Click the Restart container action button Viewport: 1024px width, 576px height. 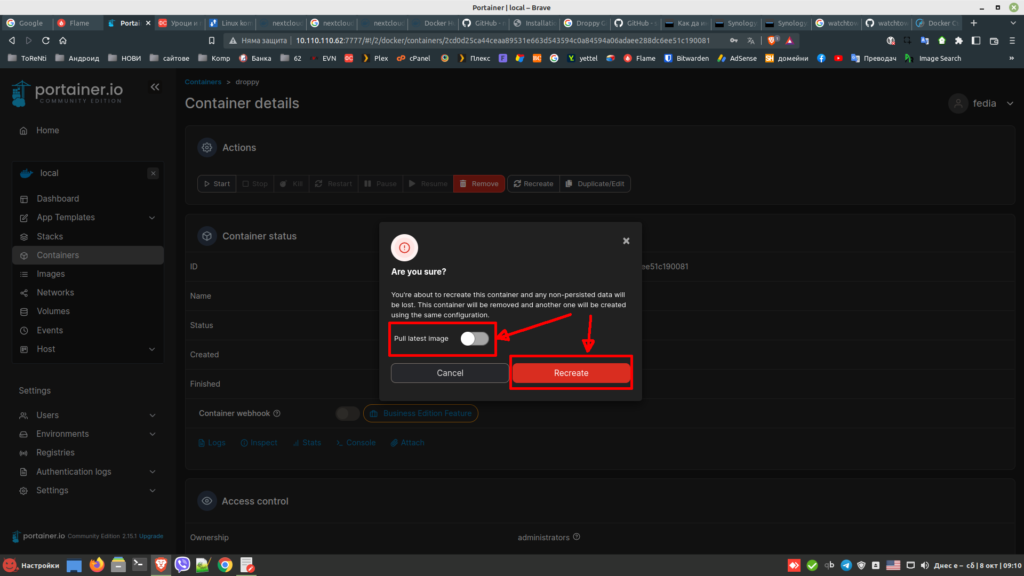point(333,184)
